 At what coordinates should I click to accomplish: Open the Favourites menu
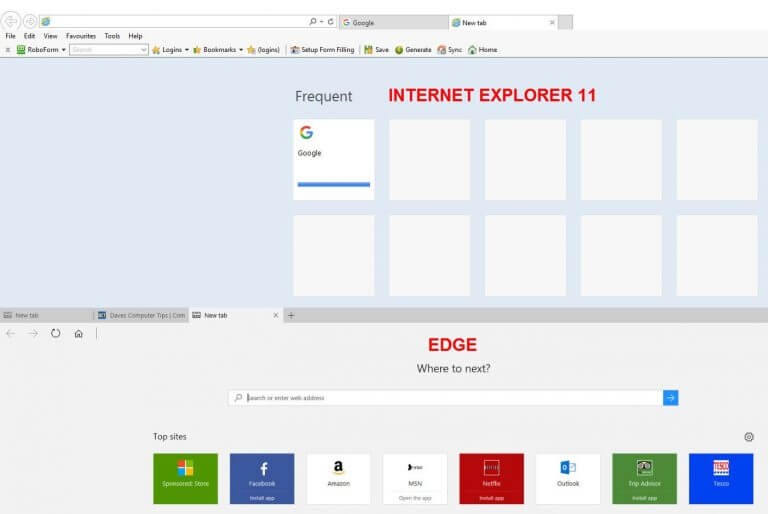[x=81, y=36]
